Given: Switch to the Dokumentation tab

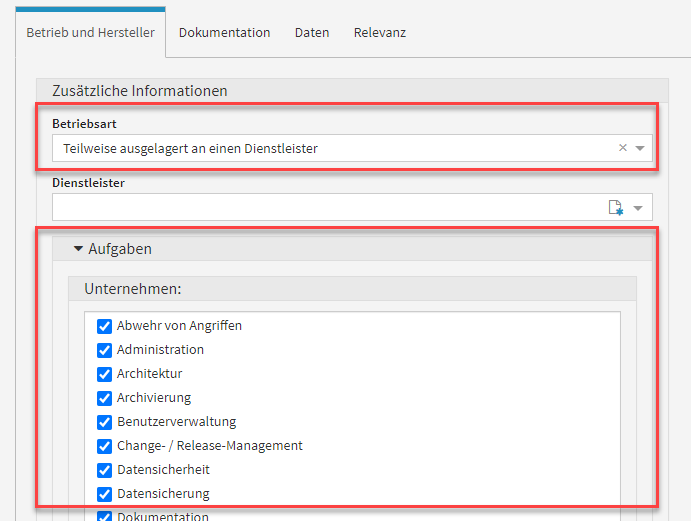Looking at the screenshot, I should [x=224, y=33].
